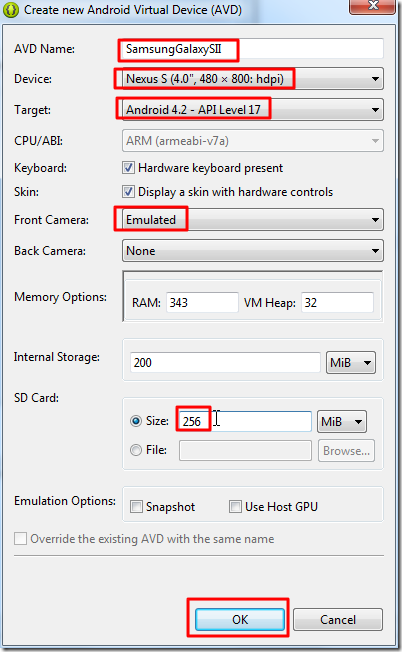
Task: Confirm the AVD with the OK button
Action: (x=240, y=620)
